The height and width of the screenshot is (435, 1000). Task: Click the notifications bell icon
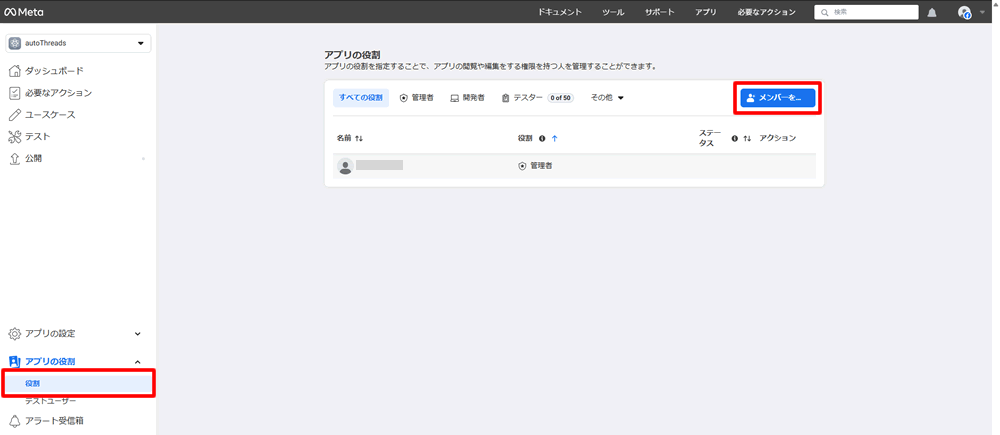pyautogui.click(x=932, y=13)
